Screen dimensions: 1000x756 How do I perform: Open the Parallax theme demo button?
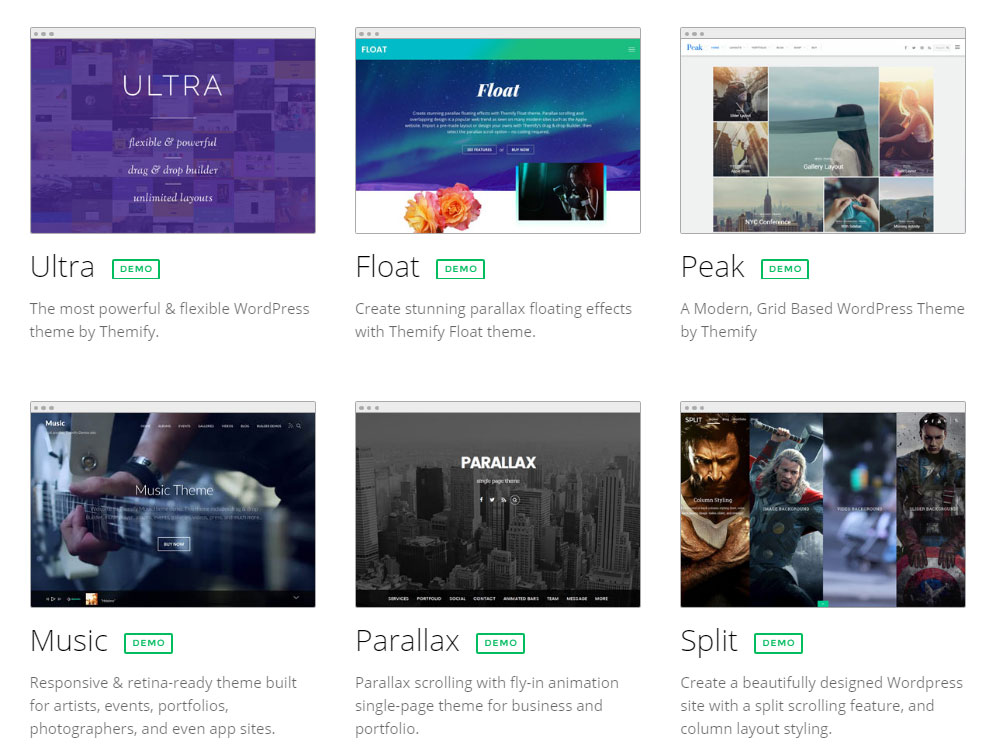(500, 642)
